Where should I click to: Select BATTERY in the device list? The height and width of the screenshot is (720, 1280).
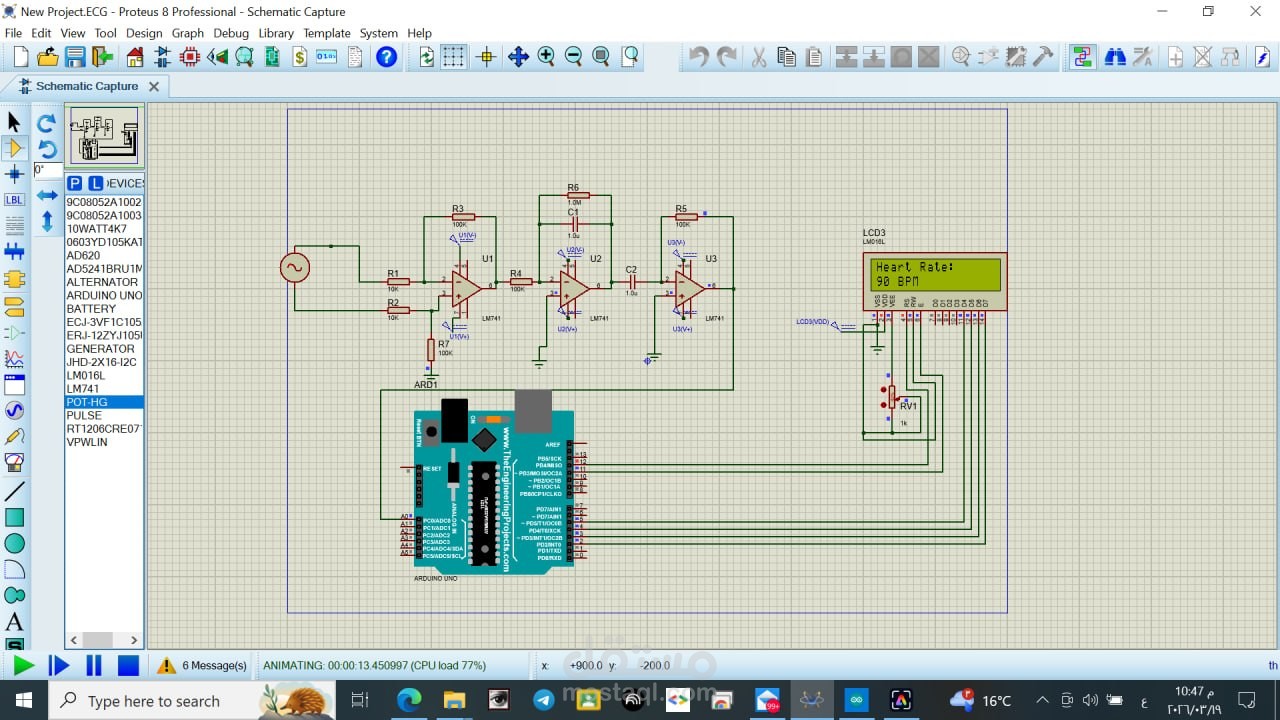pyautogui.click(x=104, y=309)
